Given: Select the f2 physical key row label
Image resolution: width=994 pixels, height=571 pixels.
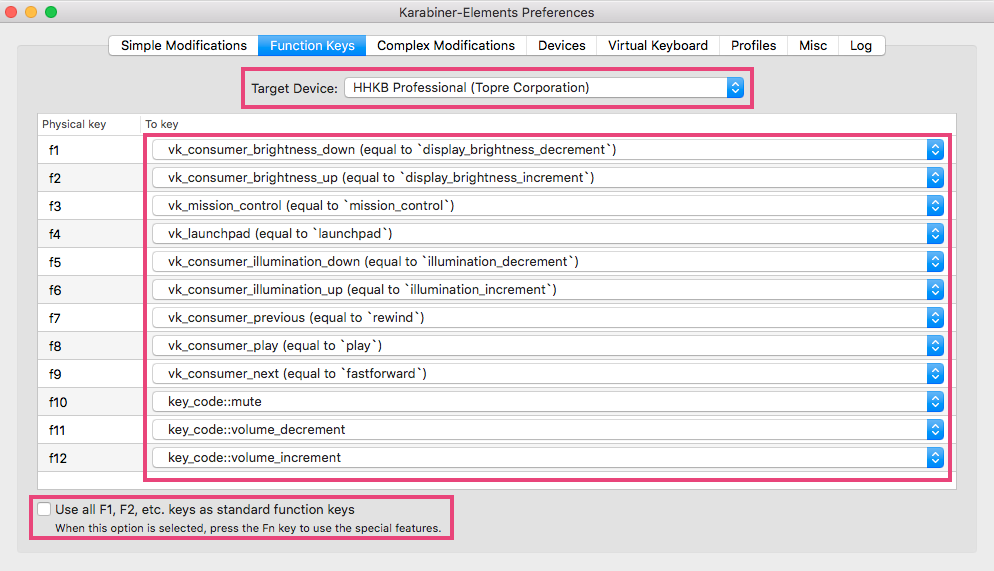Looking at the screenshot, I should pos(55,178).
